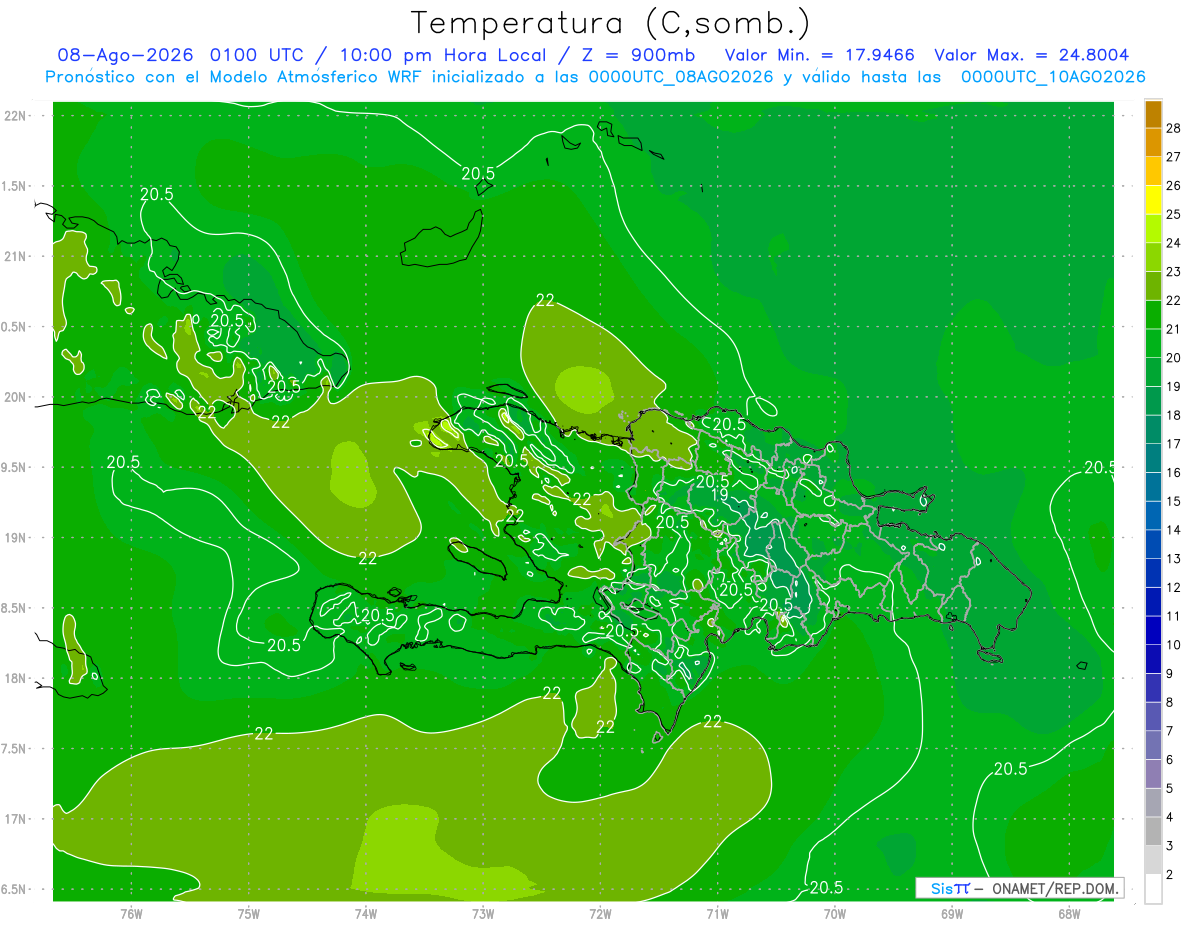Click the '68W' longitude axis label
This screenshot has height=927, width=1200.
click(x=1069, y=914)
